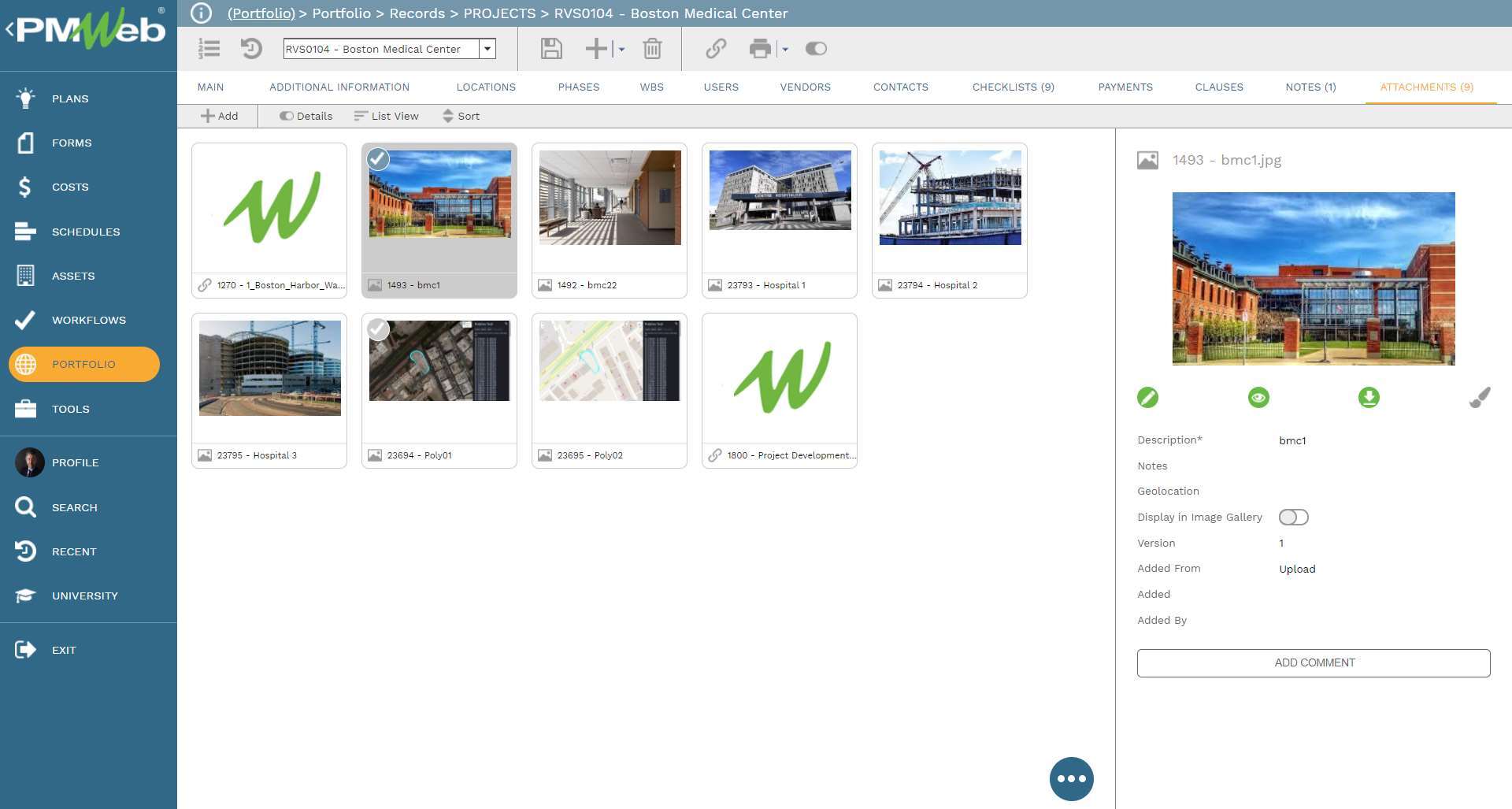Open the project selector dropdown

487,49
